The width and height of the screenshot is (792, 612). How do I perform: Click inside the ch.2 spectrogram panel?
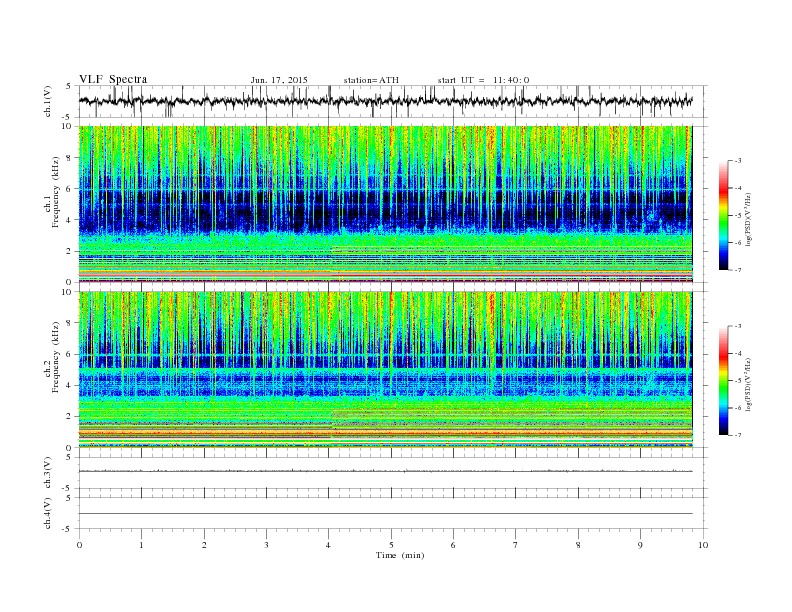click(x=385, y=370)
